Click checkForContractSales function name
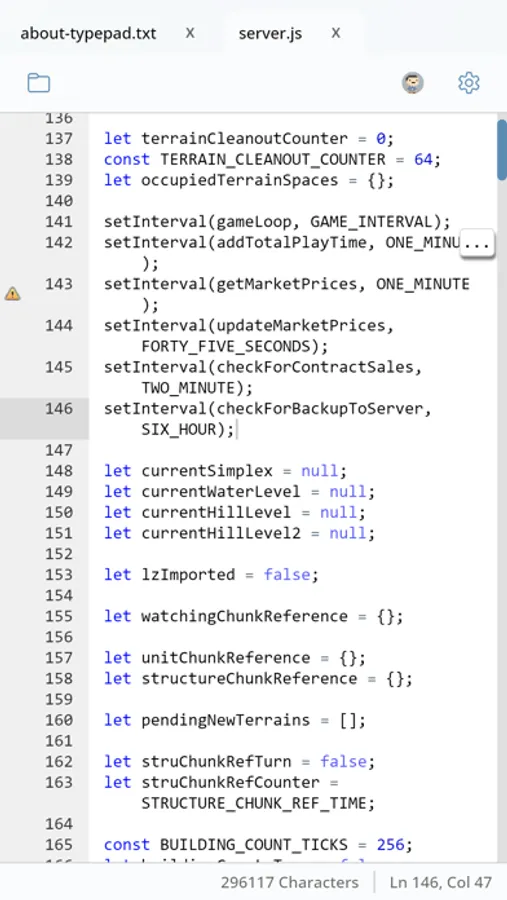 (315, 367)
